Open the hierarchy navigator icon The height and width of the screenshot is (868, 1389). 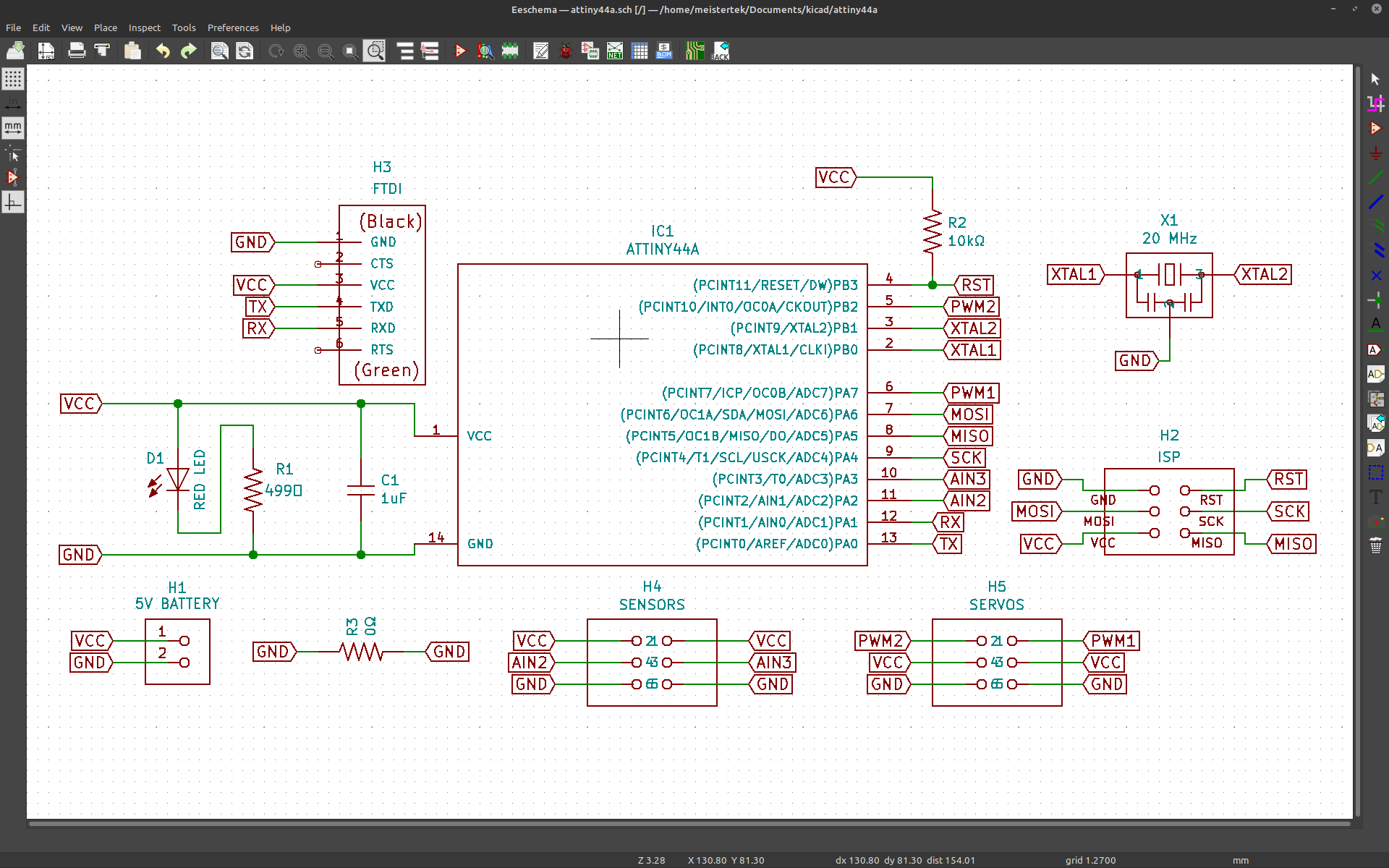[x=405, y=51]
